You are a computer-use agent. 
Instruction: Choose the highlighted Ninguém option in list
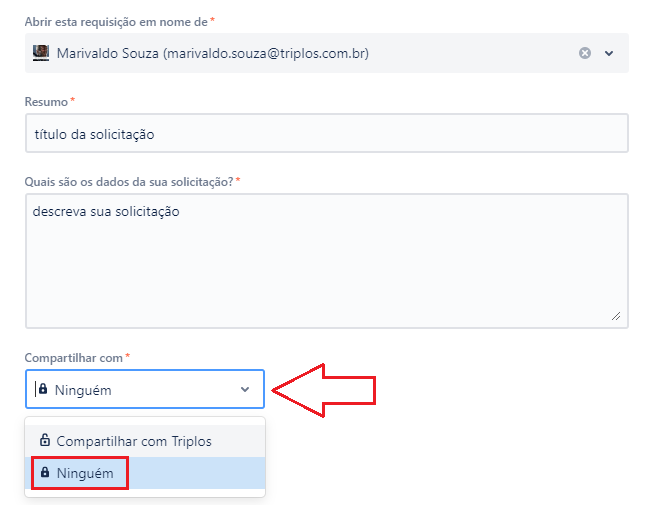coord(145,473)
